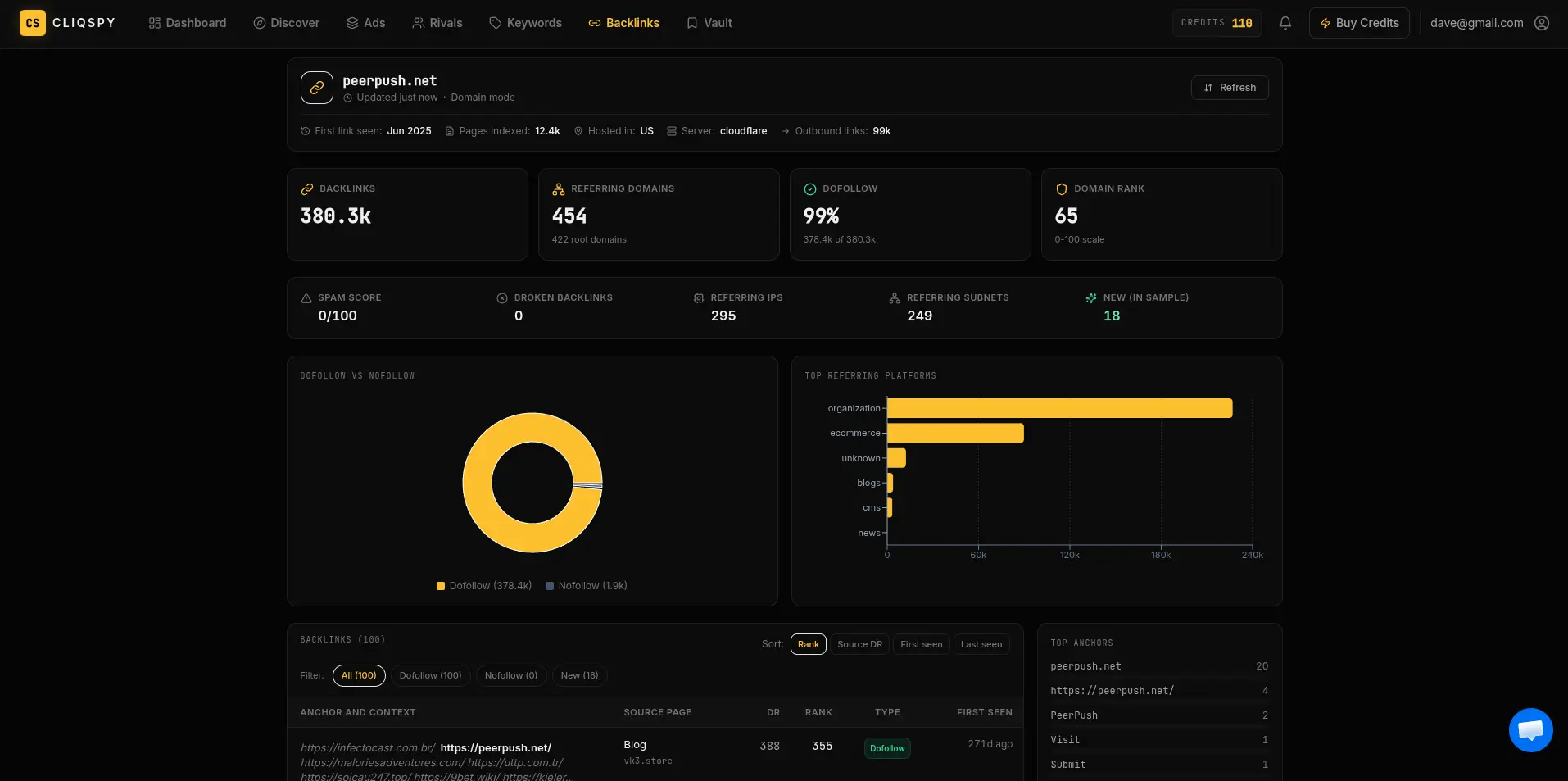
Task: Click the Referring IPs icon
Action: point(699,298)
